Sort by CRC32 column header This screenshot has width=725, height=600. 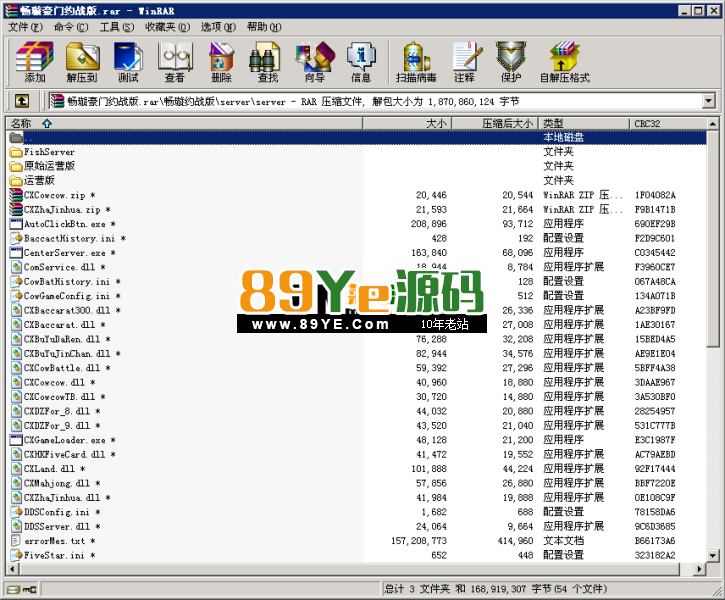(x=668, y=123)
